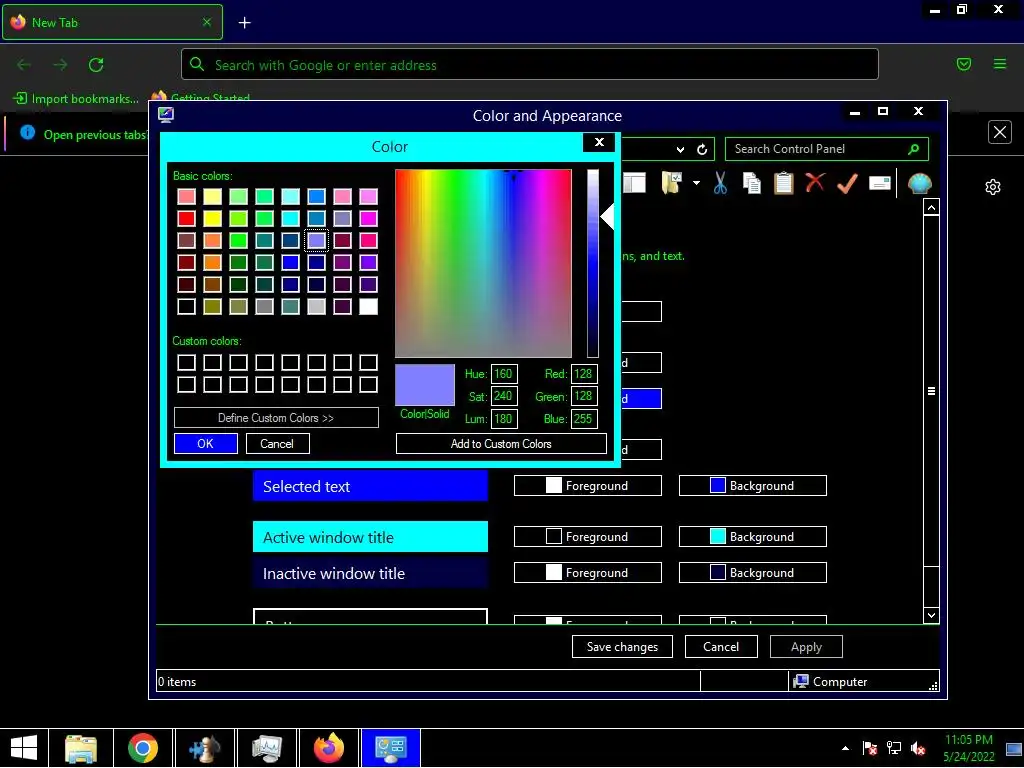Click the luminosity slider bar
Viewport: 1024px width, 768px height.
592,263
